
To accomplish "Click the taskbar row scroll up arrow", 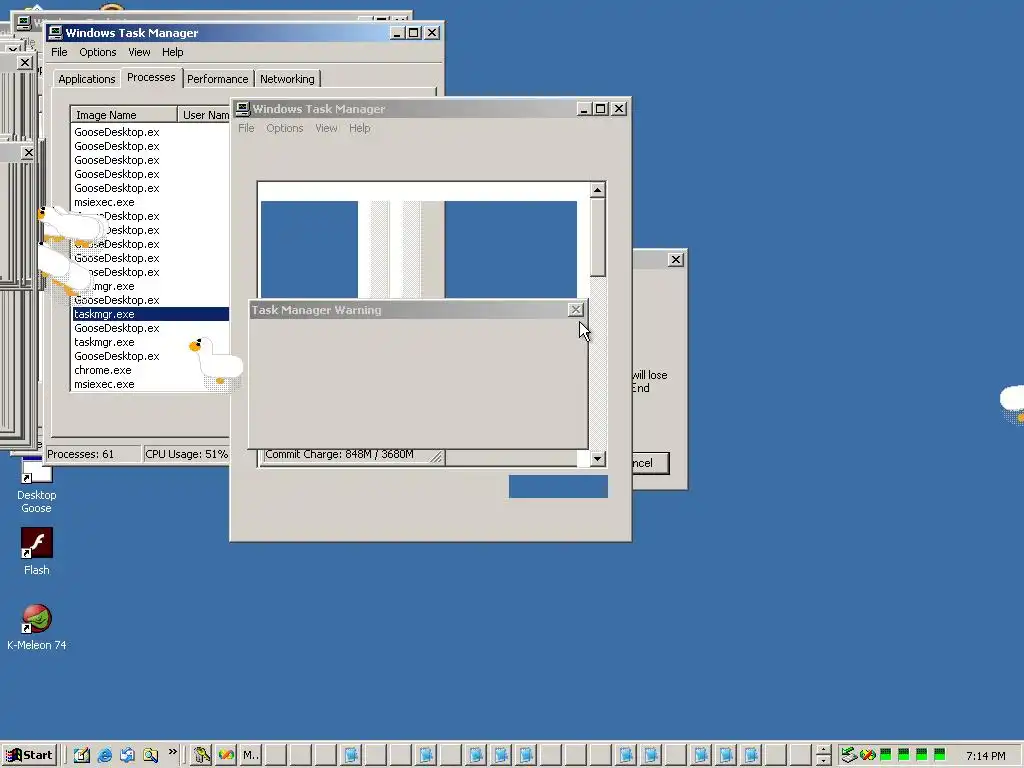I will pos(824,750).
